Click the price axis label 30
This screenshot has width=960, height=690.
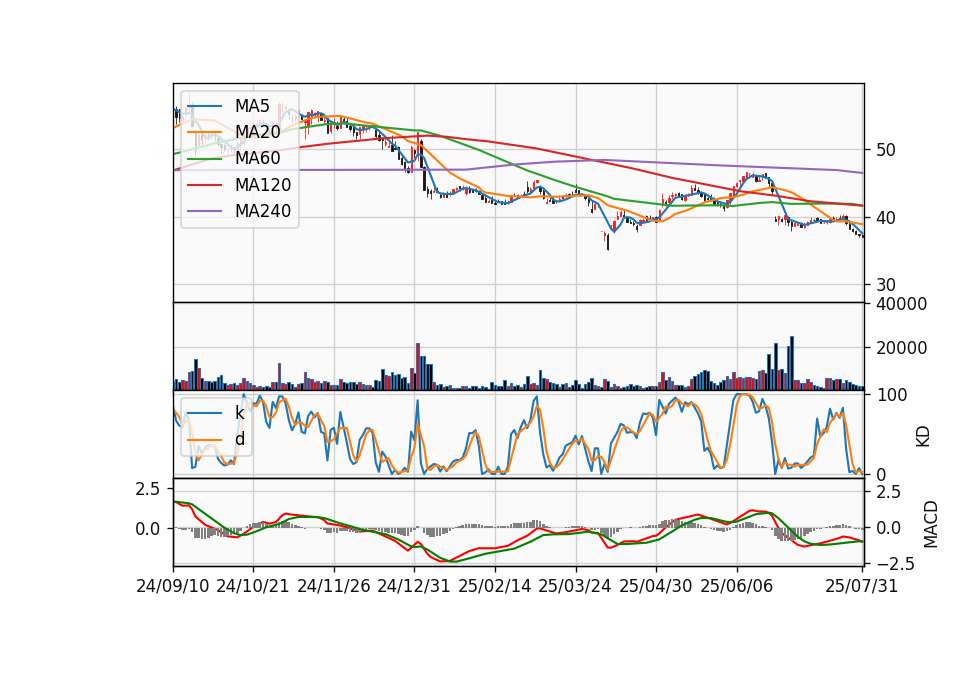[x=885, y=285]
